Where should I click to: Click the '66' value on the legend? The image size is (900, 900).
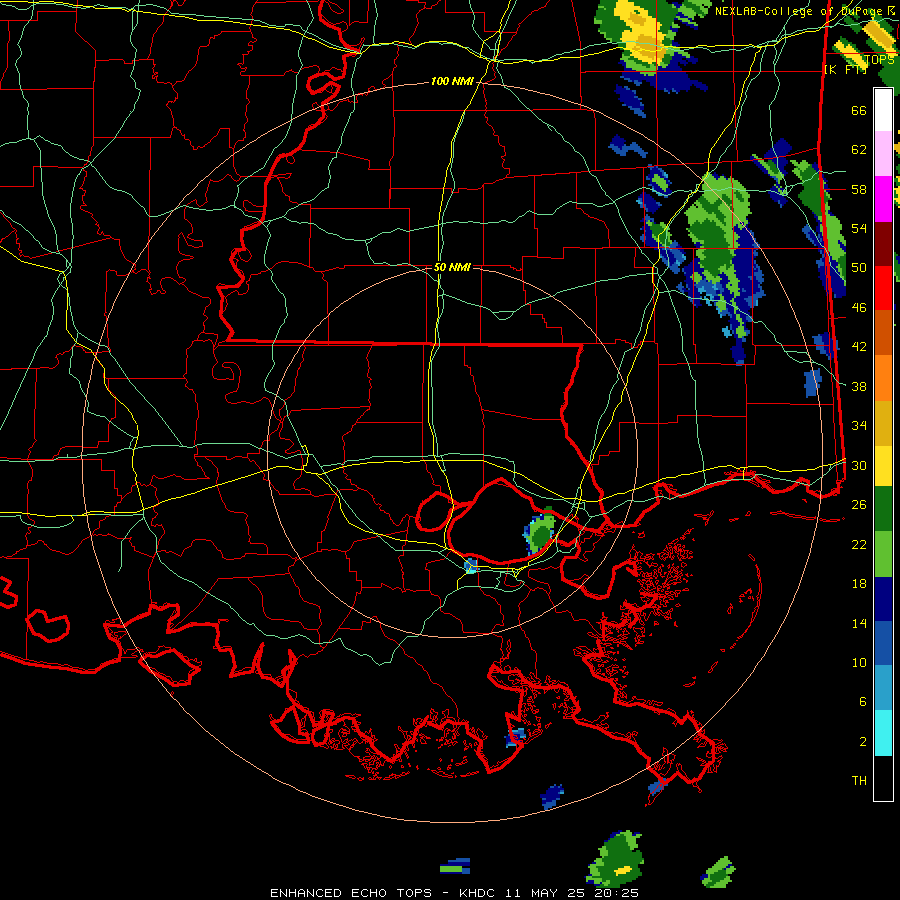(859, 110)
